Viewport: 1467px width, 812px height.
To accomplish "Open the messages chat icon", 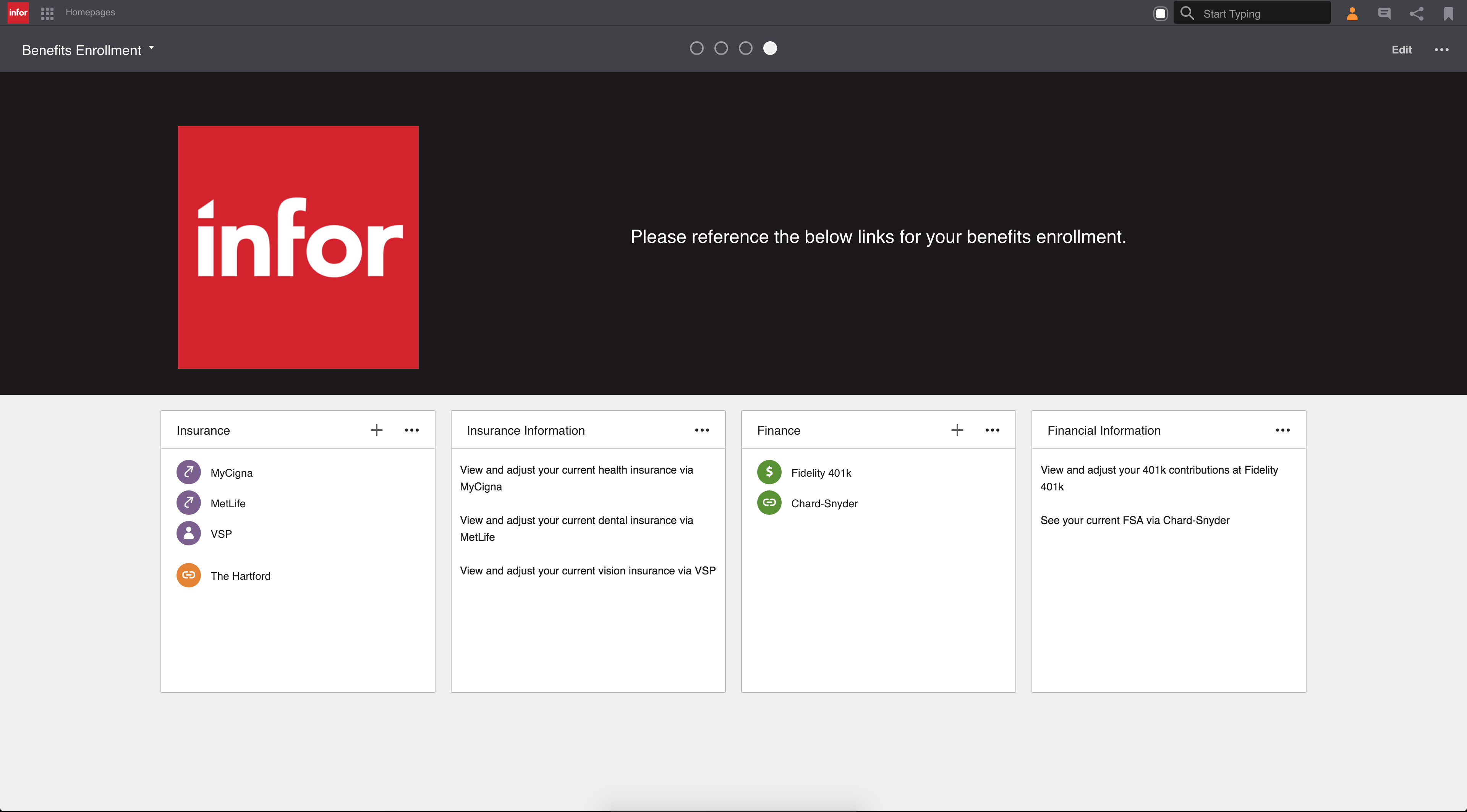I will (x=1384, y=14).
